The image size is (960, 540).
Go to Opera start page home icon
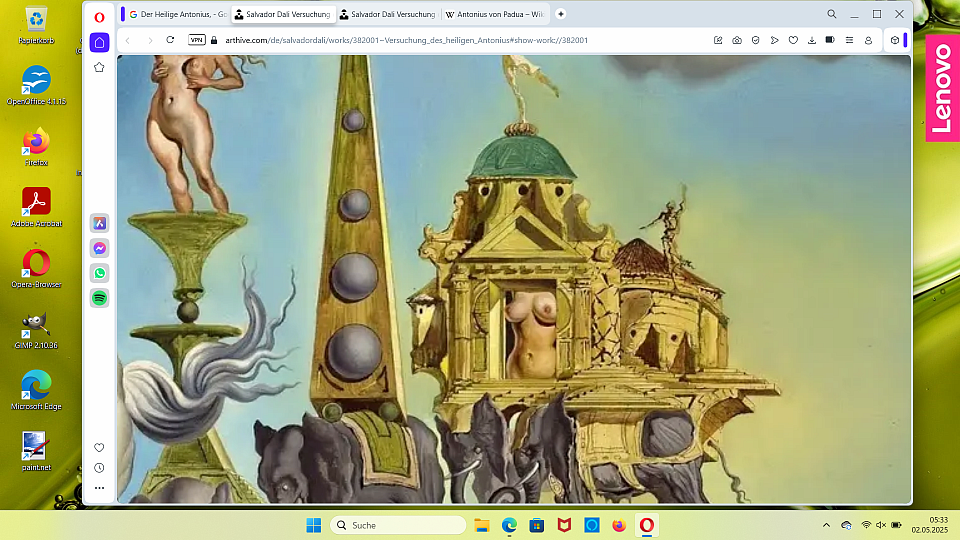click(x=99, y=43)
